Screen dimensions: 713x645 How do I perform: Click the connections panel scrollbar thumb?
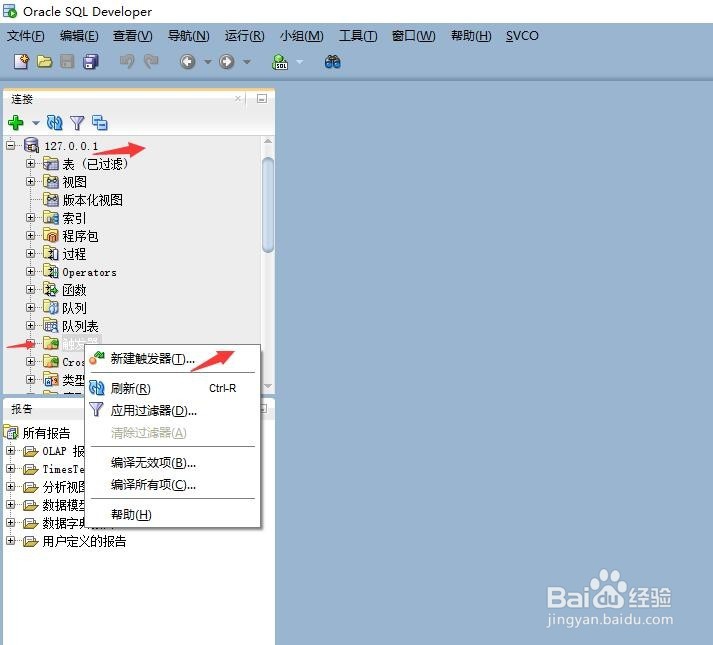coord(268,204)
